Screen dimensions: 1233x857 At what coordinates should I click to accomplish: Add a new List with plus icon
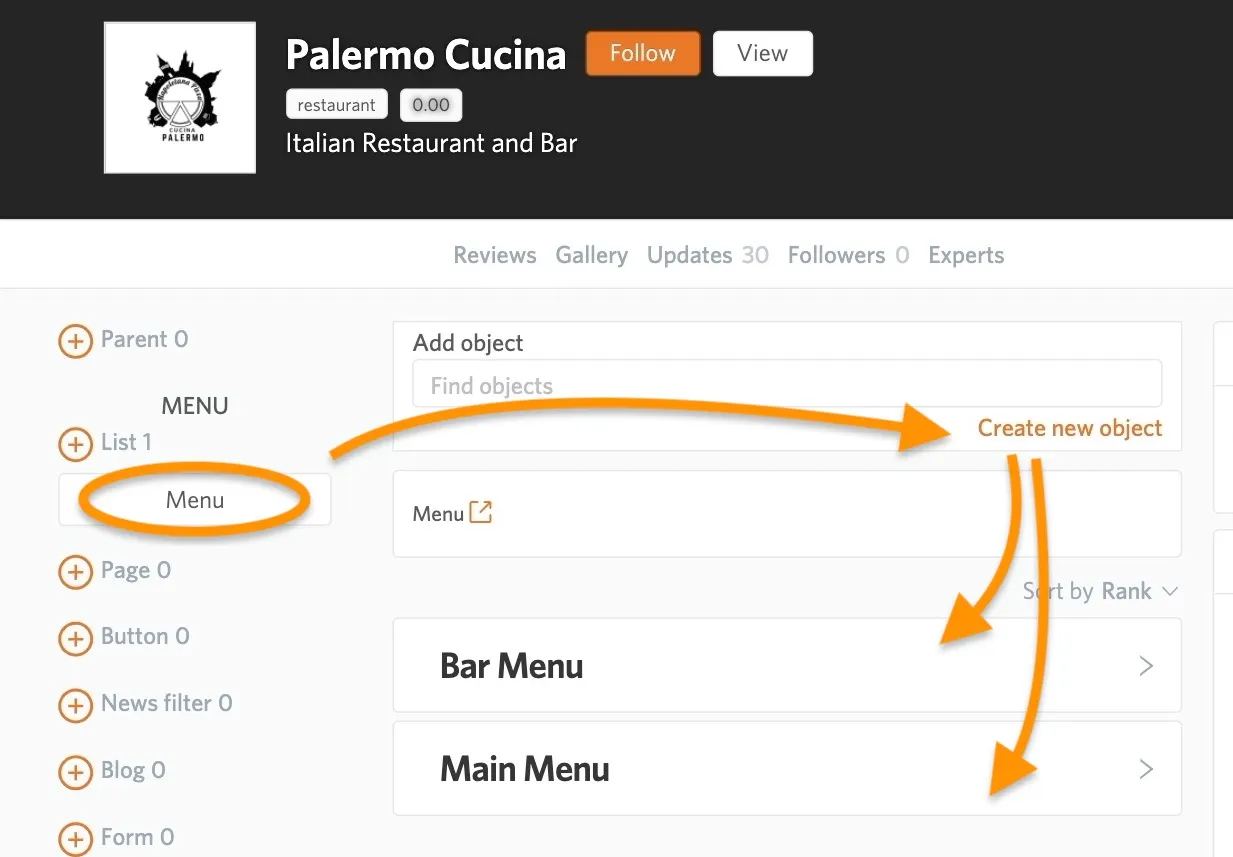tap(75, 443)
